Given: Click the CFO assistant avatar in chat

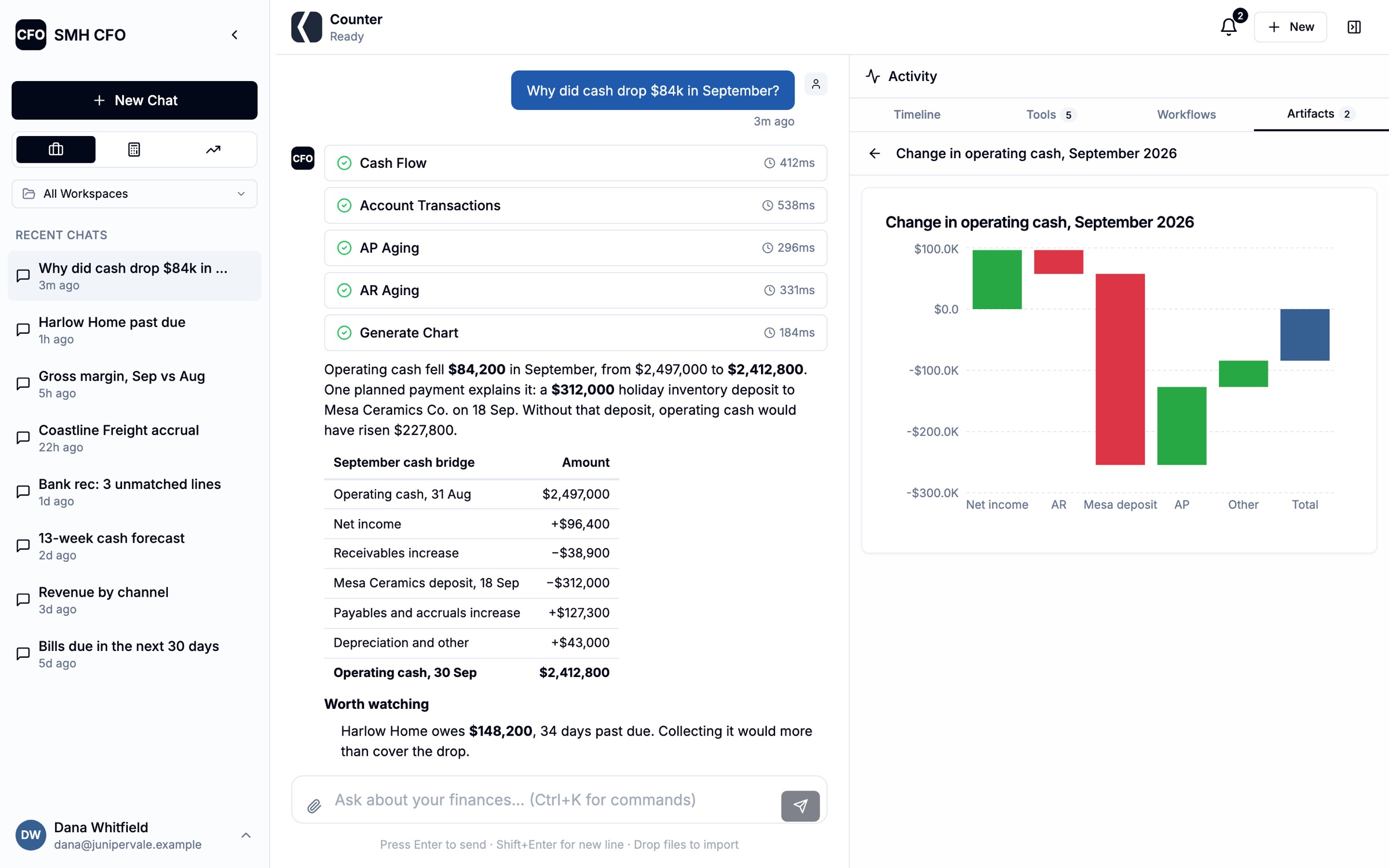Looking at the screenshot, I should (303, 158).
